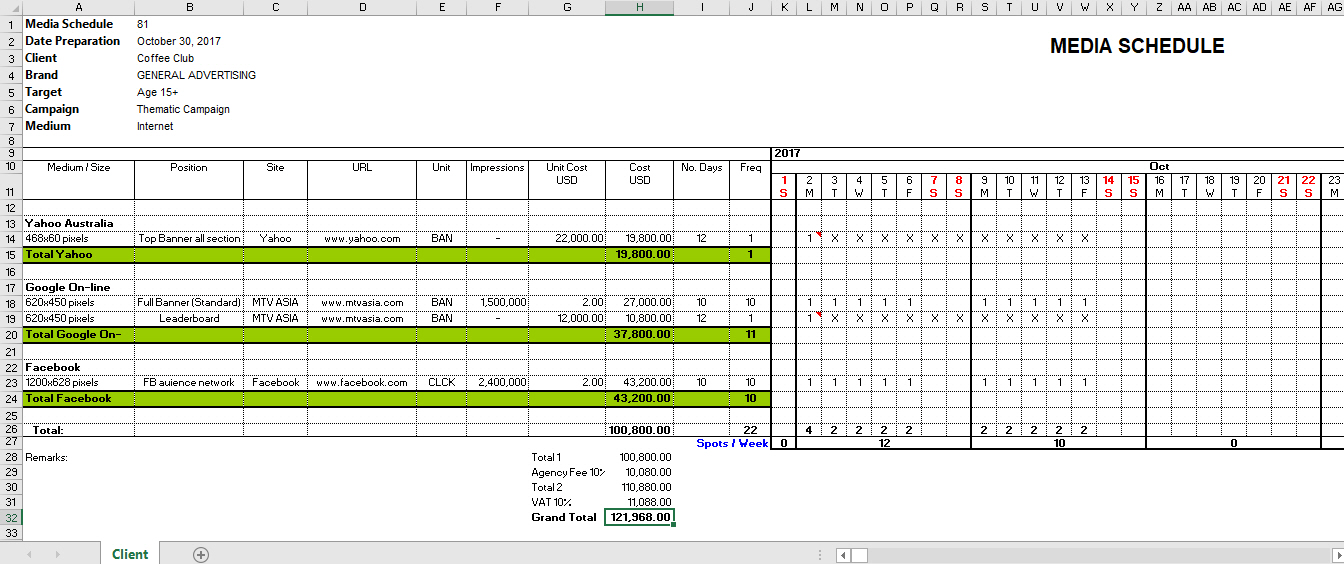This screenshot has height=564, width=1344.
Task: Click the horizontal scrollbar right arrow
Action: 1337,555
